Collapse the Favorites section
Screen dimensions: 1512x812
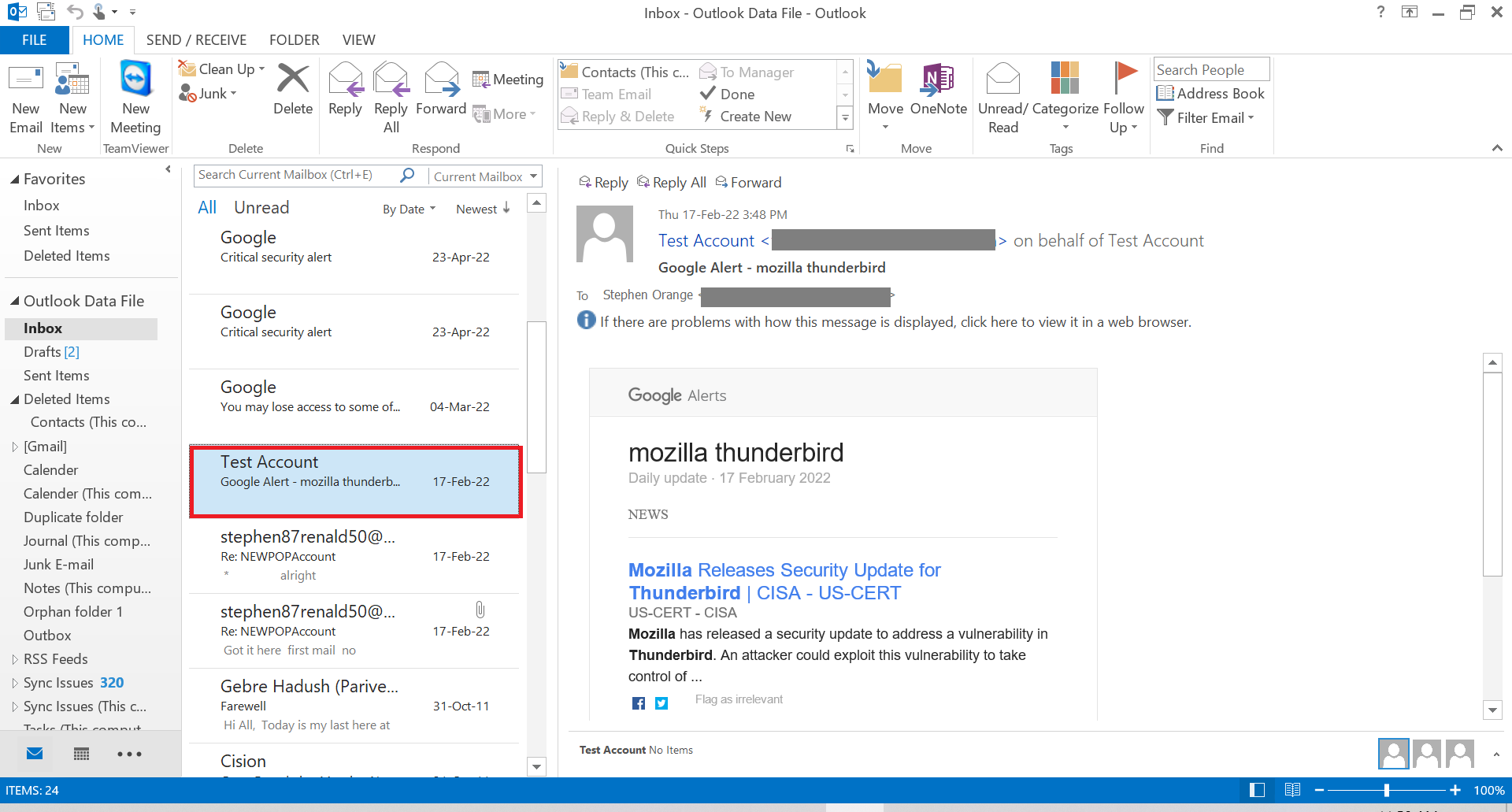click(x=14, y=180)
